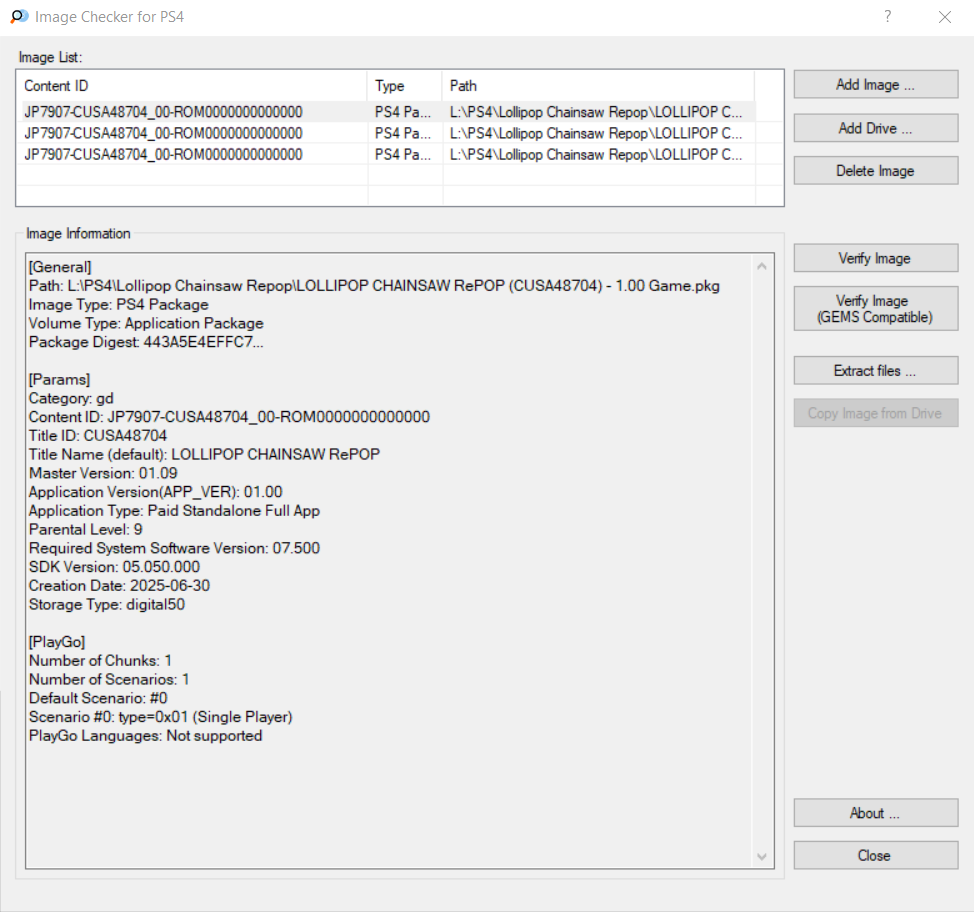
Task: Select the Title ID: CUSA48704 line
Action: click(98, 435)
